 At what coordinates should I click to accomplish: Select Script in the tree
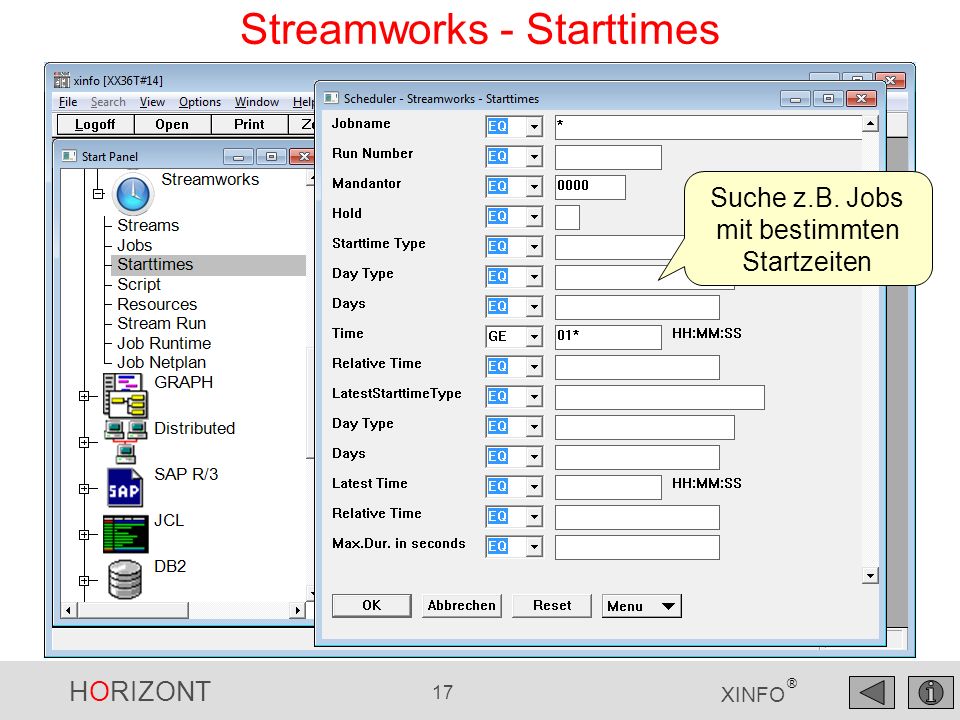tap(139, 285)
